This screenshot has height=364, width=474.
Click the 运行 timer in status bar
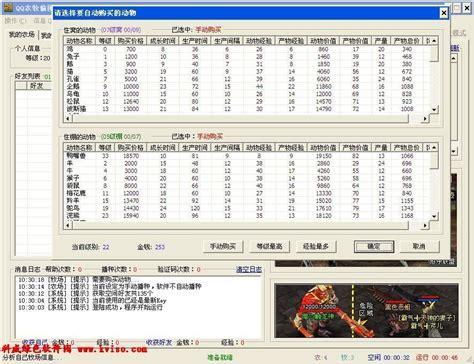coord(437,357)
